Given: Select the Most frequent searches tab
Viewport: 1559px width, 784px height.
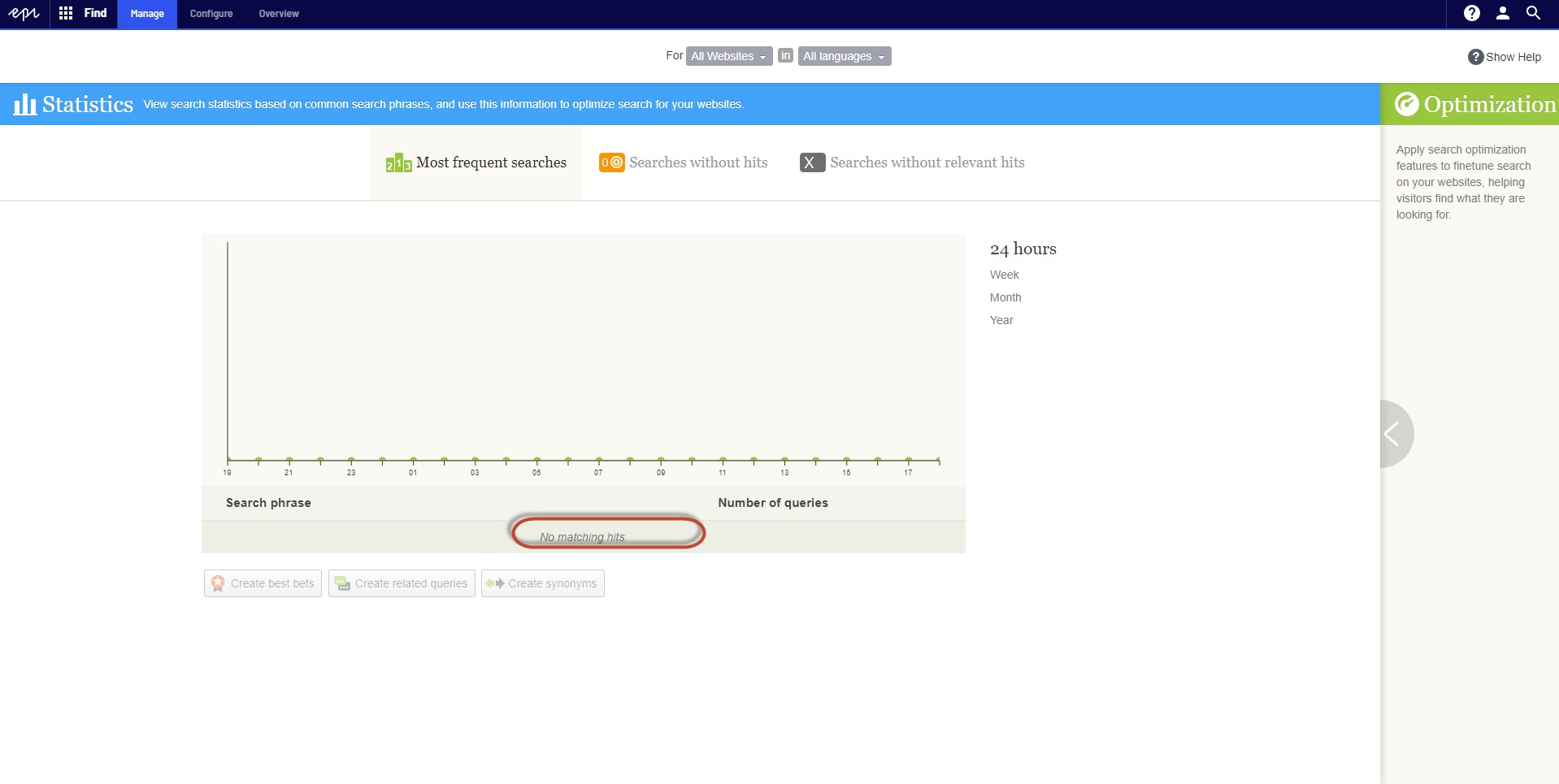Looking at the screenshot, I should [476, 162].
